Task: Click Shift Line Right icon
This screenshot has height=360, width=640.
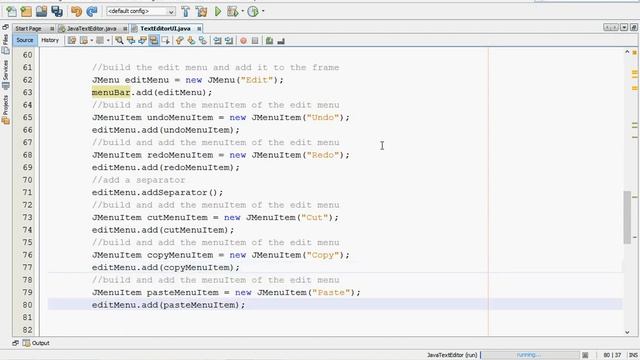Action: pyautogui.click(x=229, y=40)
